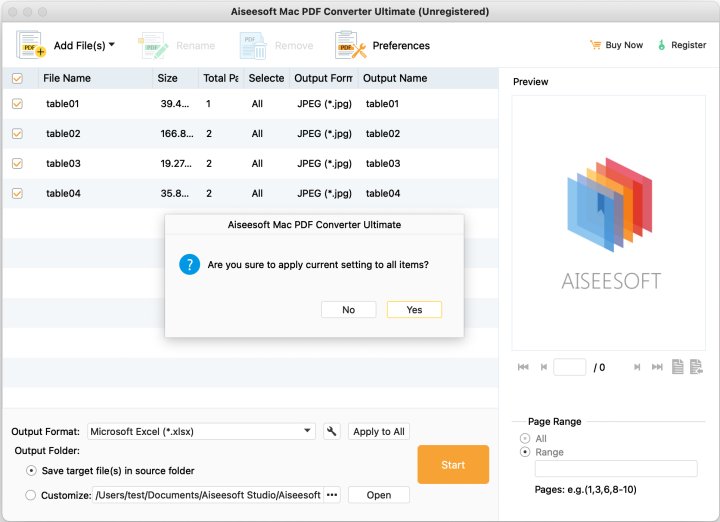
Task: Click table02 output format JPEG cell
Action: tap(324, 134)
